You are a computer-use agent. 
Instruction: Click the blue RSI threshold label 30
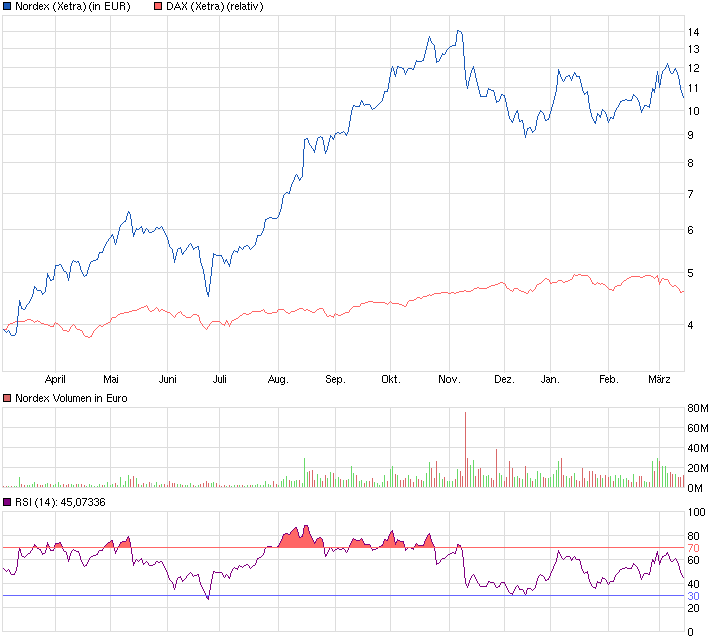[693, 596]
